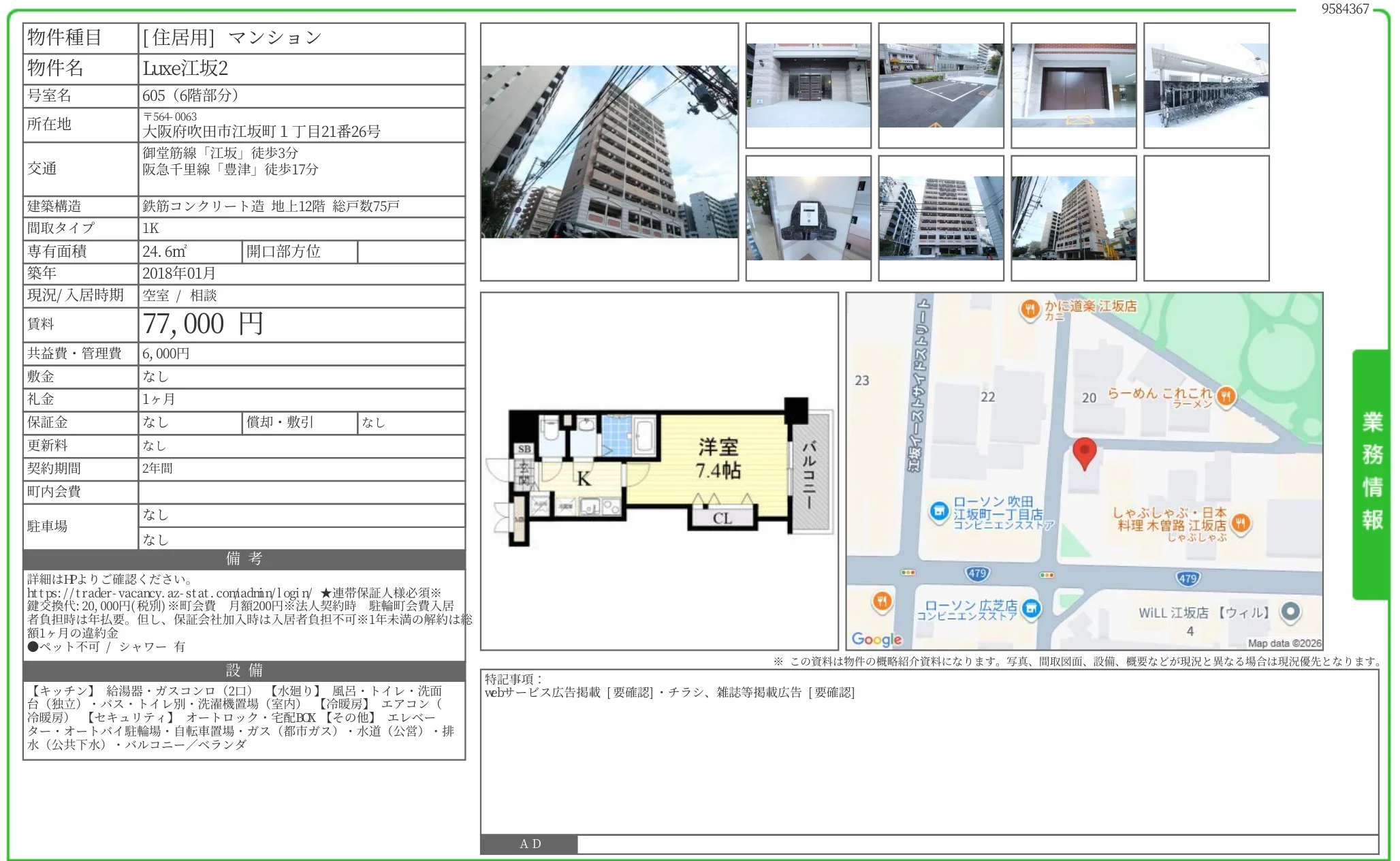Screen dimensions: 1400x861
Task: Click the floor area value 24.6㎡
Action: pos(165,251)
